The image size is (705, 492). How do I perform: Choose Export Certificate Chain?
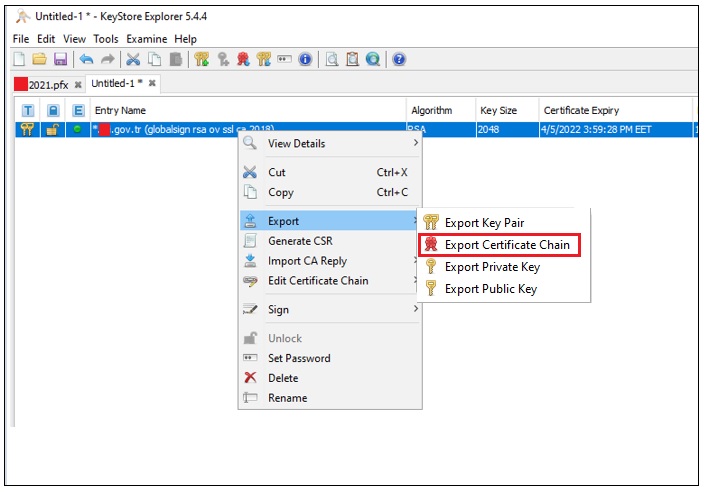(x=506, y=245)
